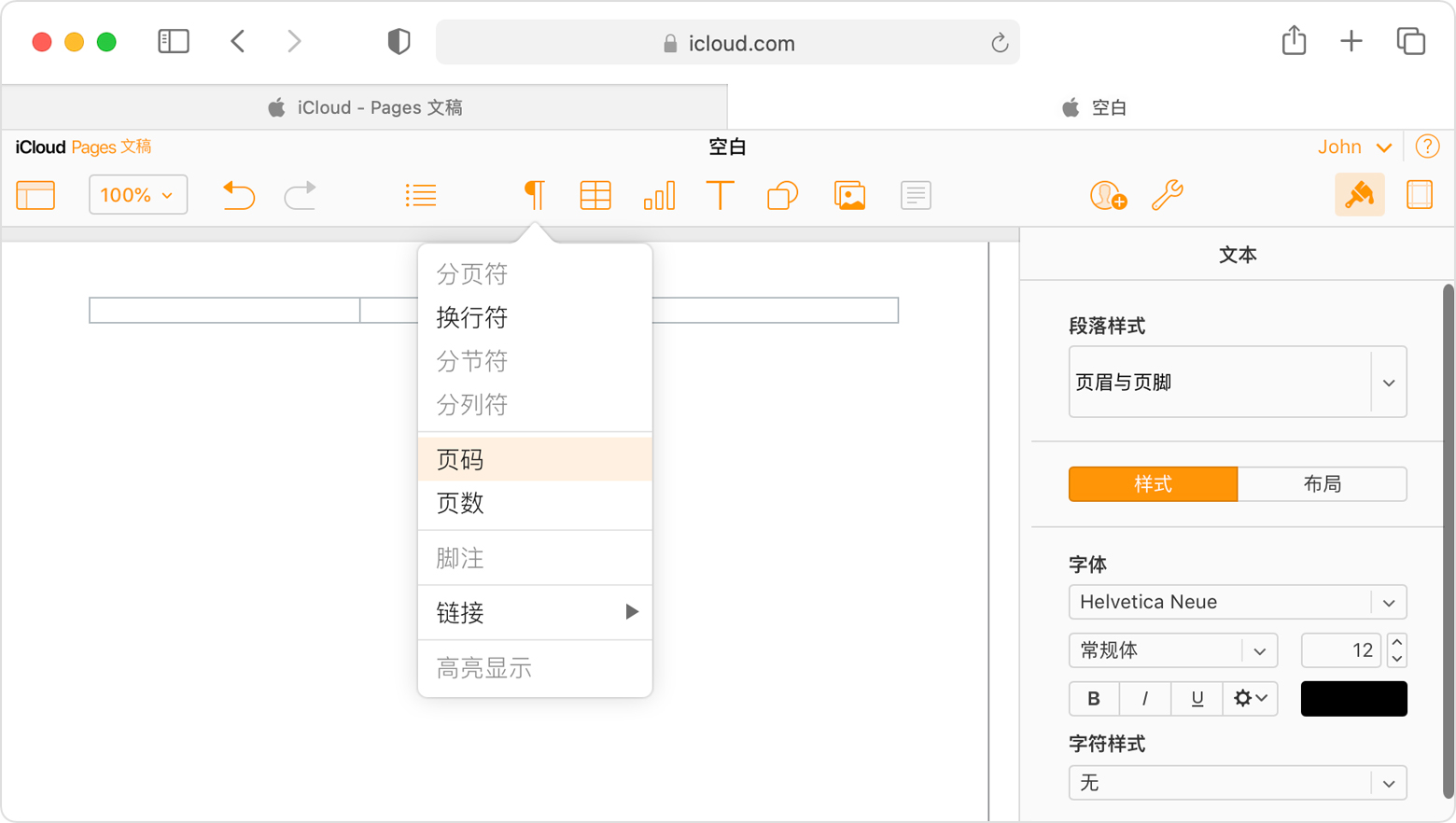Click the font size 12 field

coord(1341,650)
